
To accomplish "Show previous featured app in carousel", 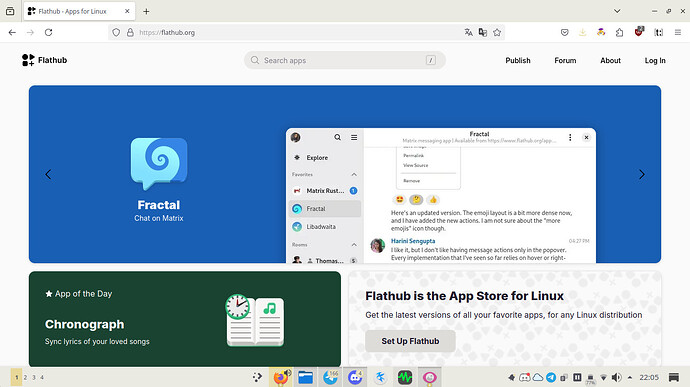I will 48,174.
